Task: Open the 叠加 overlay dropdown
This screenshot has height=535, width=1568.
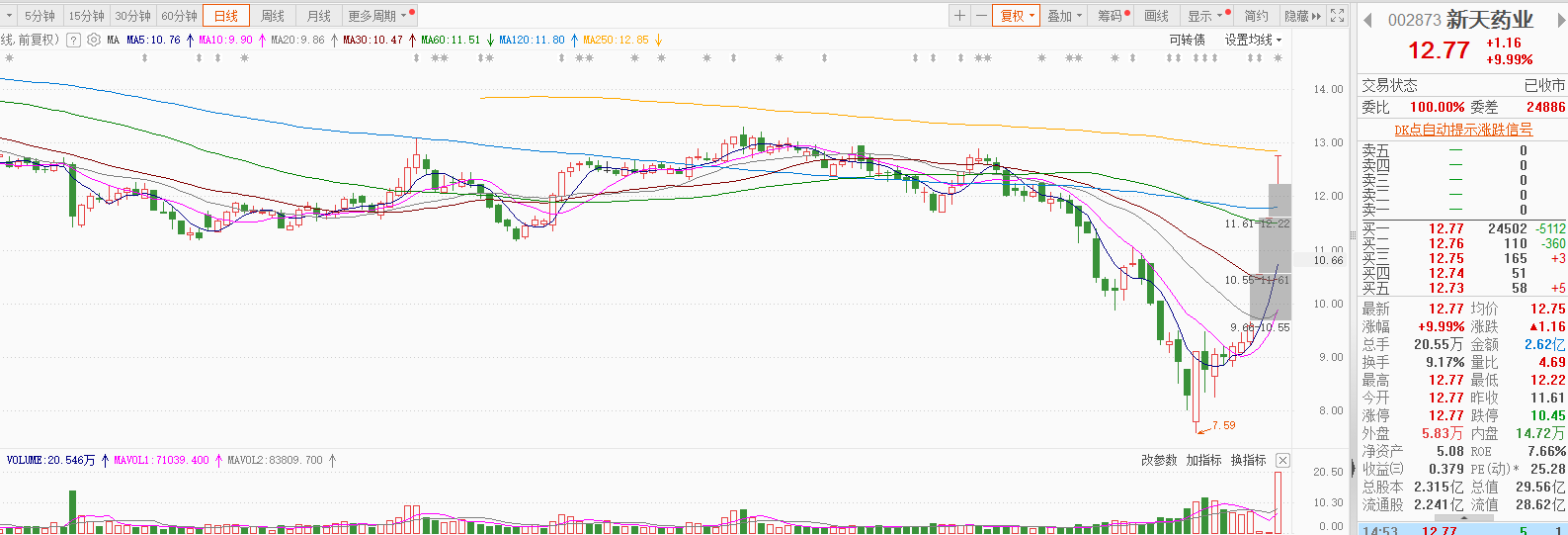Action: 1065,16
